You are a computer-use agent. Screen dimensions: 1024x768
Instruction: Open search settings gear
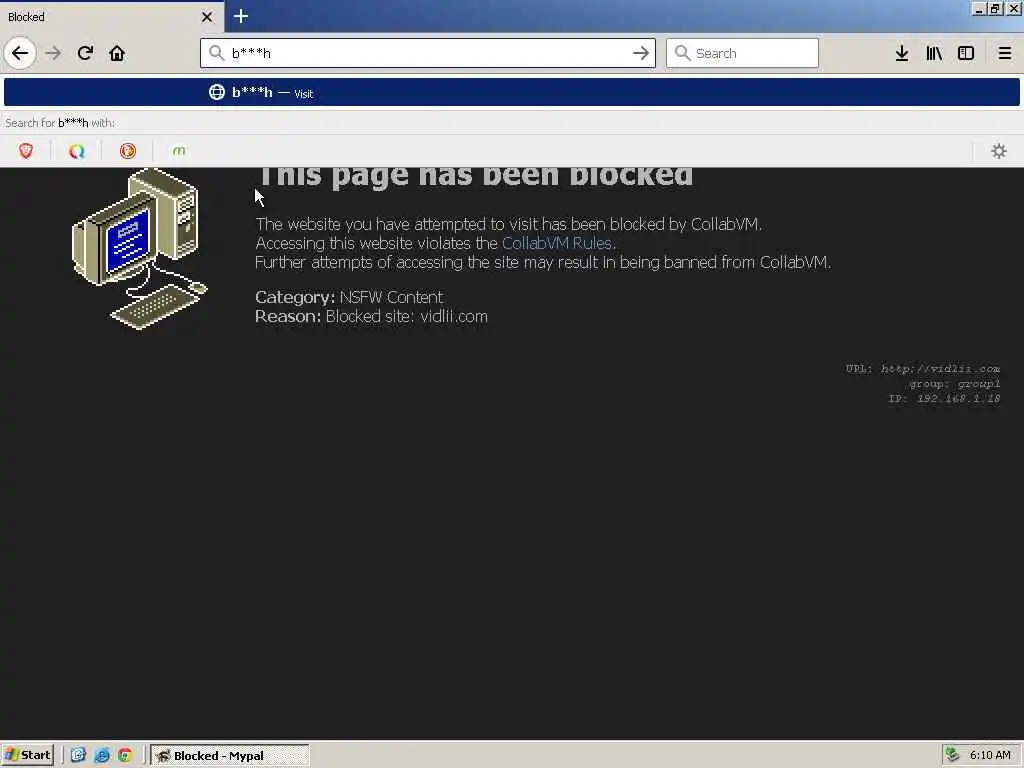point(999,151)
